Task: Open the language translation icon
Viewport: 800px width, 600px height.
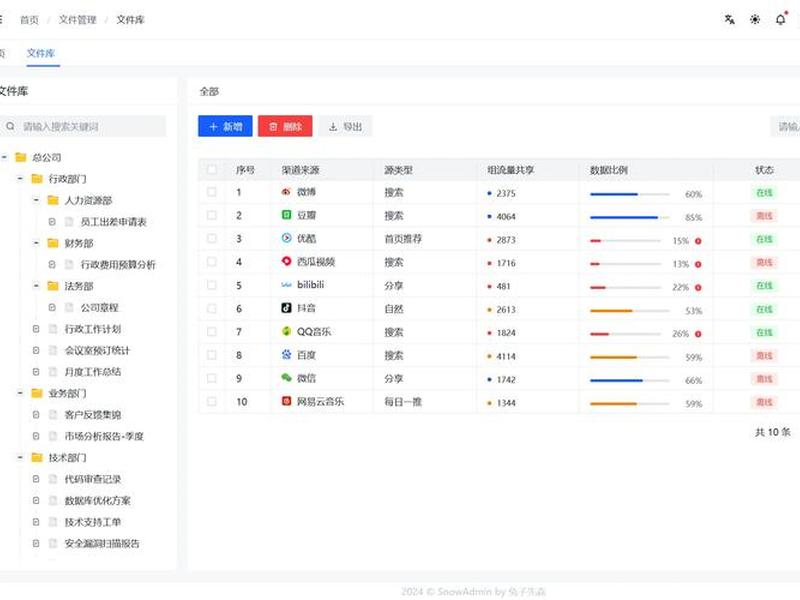Action: pos(730,19)
